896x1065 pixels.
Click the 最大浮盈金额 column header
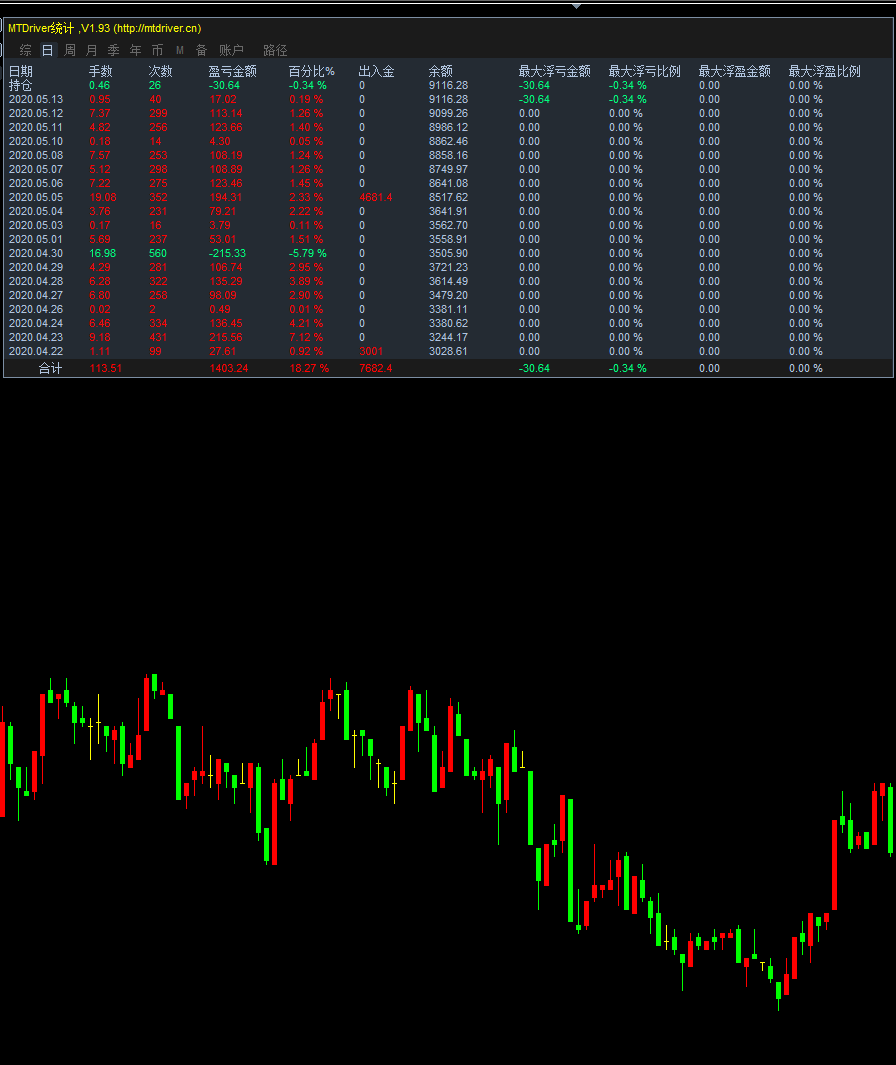(x=734, y=71)
